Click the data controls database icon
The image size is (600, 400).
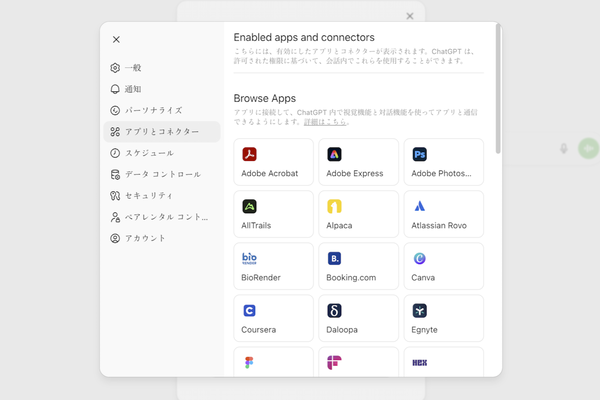coord(115,174)
